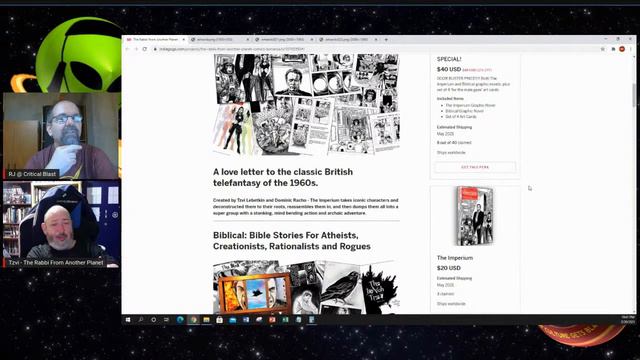This screenshot has height=360, width=640.
Task: Click 'The Imperium Graphic Novel' list item
Action: click(470, 105)
